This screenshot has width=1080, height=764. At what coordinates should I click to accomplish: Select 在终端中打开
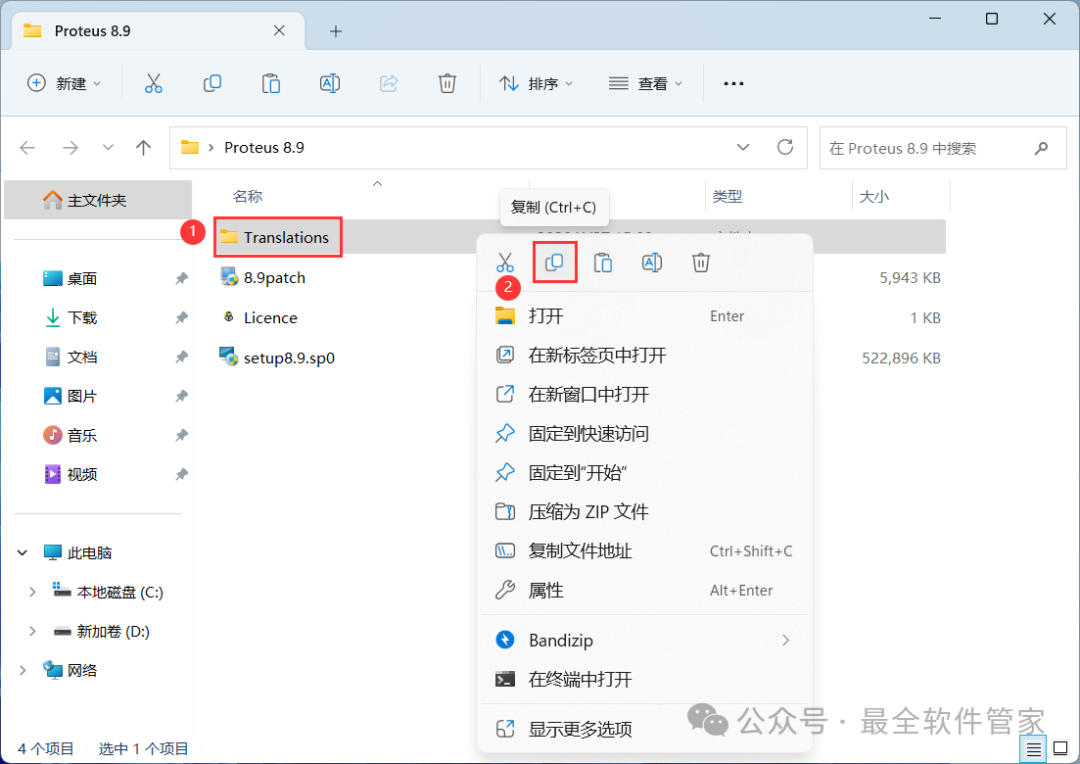click(x=645, y=679)
